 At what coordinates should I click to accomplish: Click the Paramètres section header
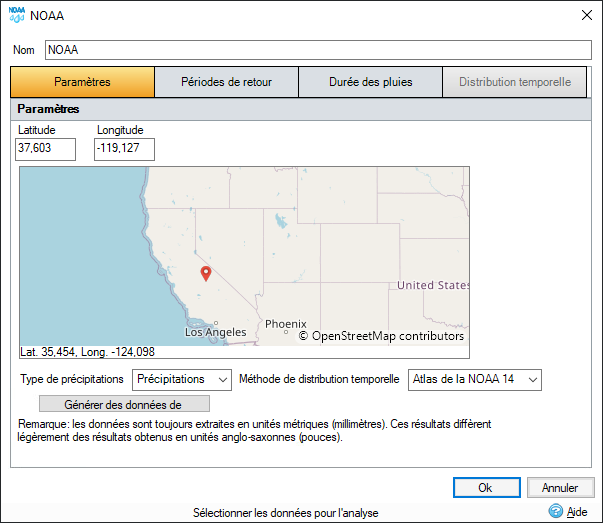coord(48,109)
